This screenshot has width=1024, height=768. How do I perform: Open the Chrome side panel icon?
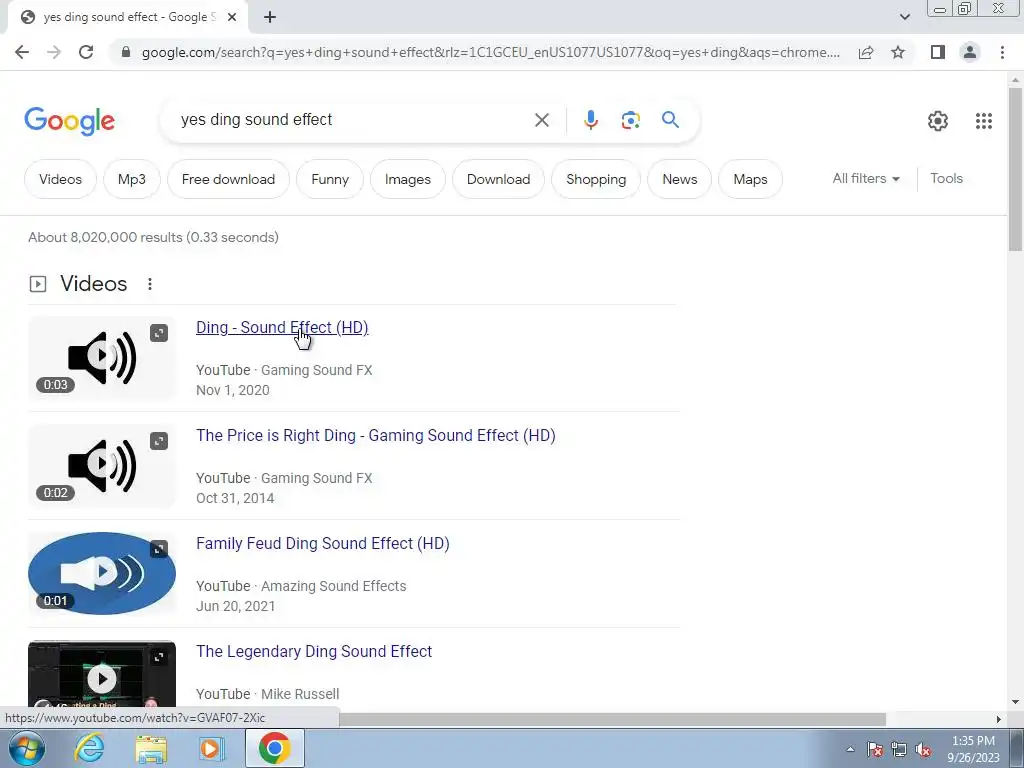tap(938, 52)
